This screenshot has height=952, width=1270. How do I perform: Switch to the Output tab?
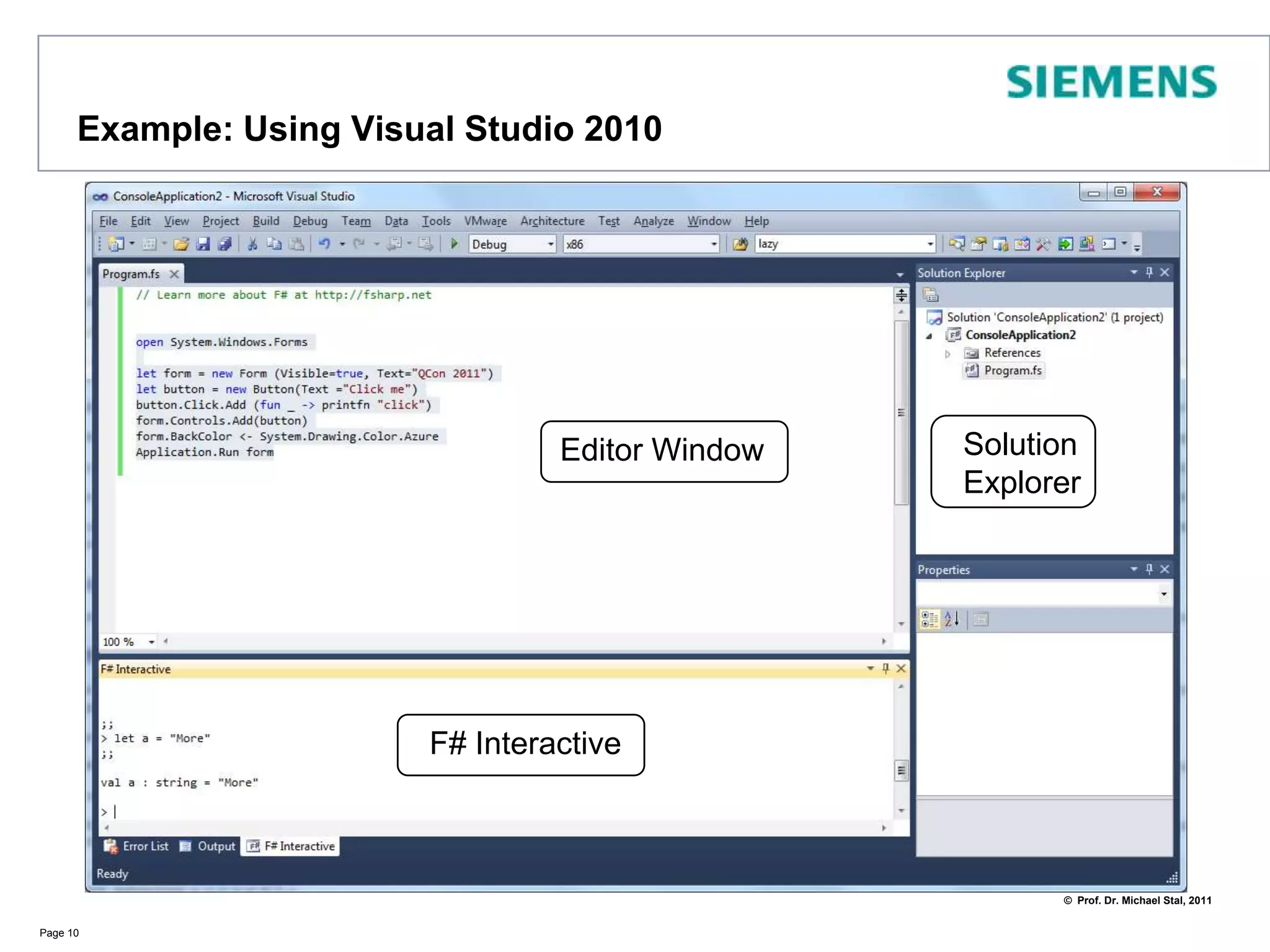tap(208, 847)
